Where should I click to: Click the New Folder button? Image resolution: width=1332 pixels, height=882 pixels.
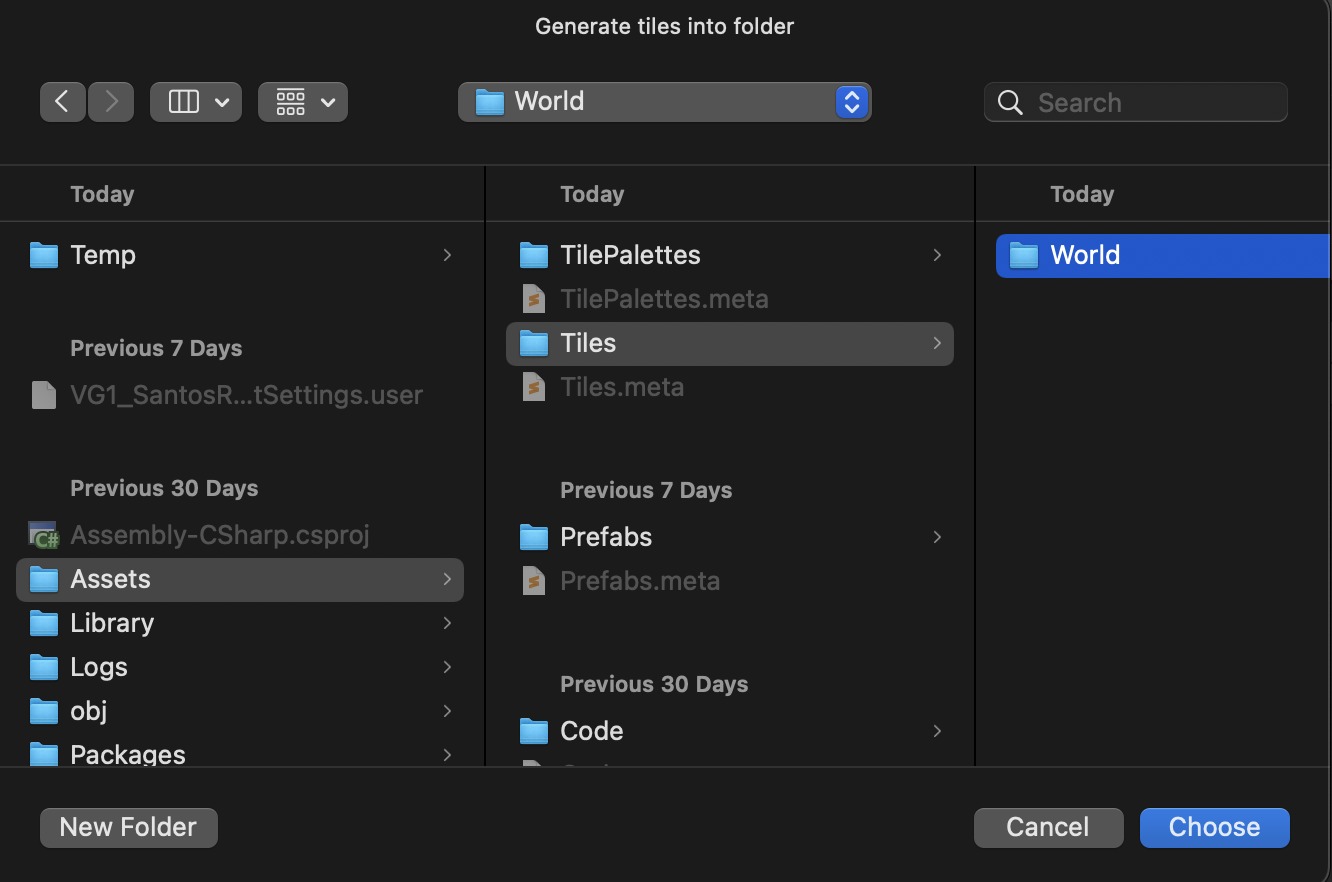(x=128, y=827)
